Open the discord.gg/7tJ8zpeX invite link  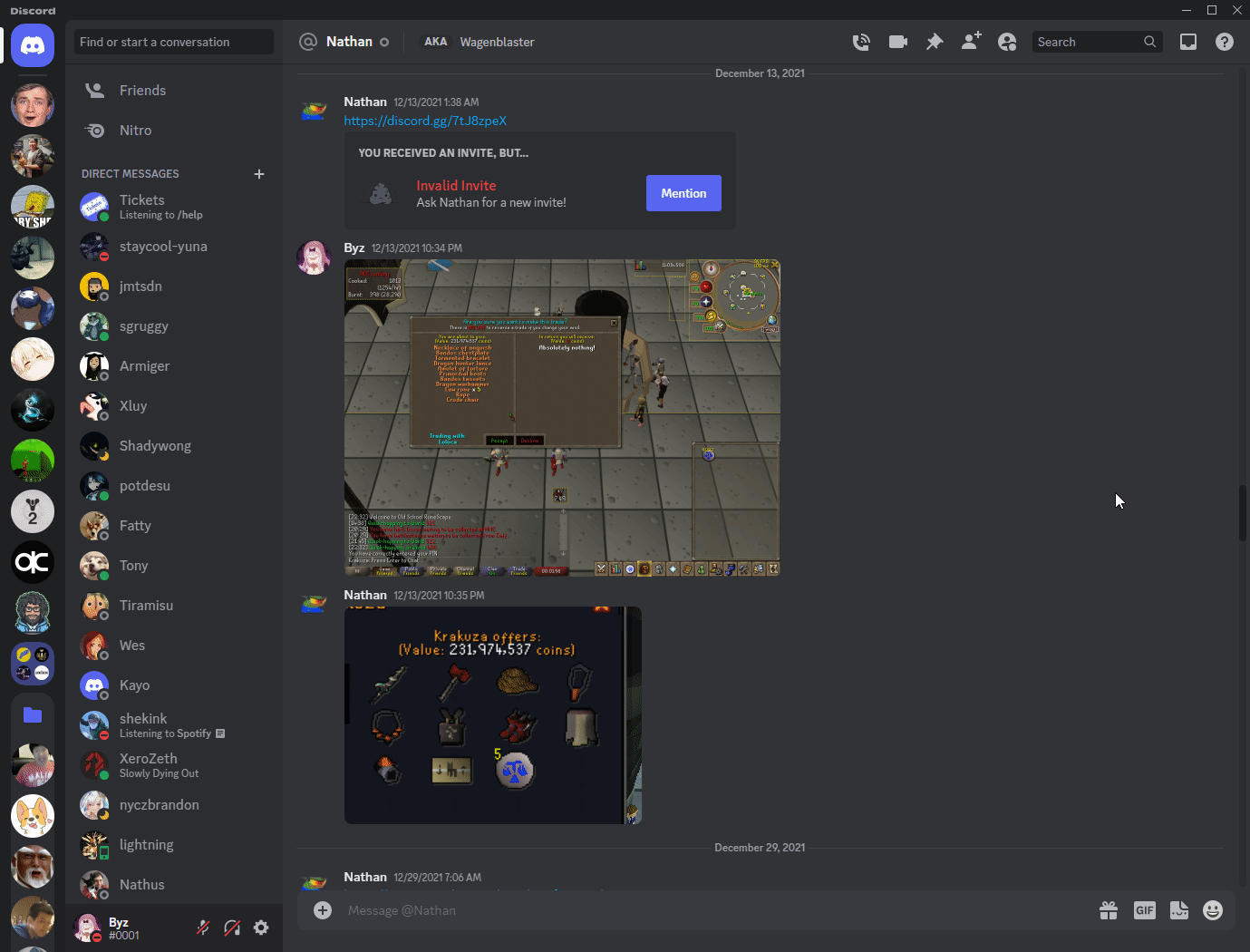(425, 121)
